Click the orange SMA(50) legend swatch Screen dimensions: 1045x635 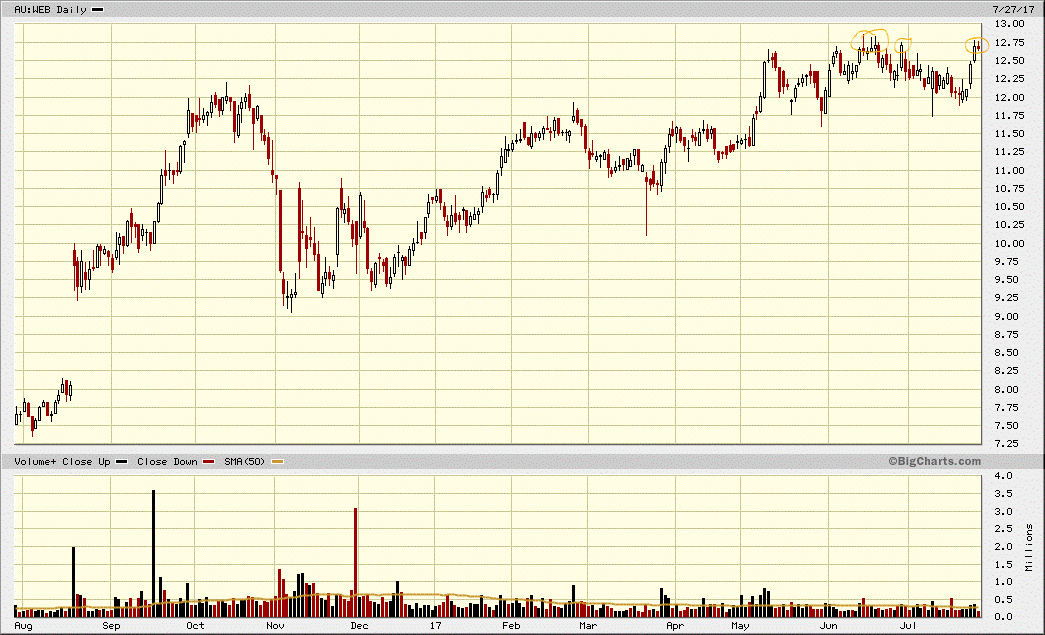tap(277, 462)
